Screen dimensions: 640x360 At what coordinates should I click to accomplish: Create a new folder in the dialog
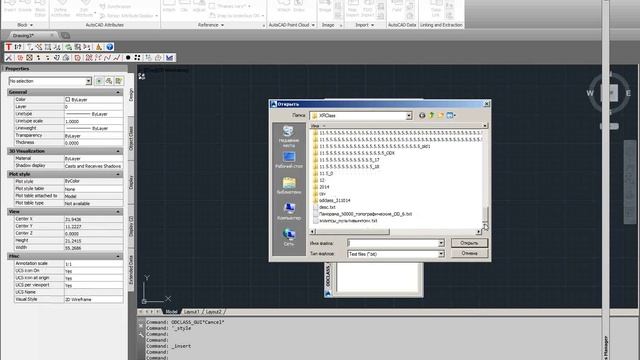(440, 116)
